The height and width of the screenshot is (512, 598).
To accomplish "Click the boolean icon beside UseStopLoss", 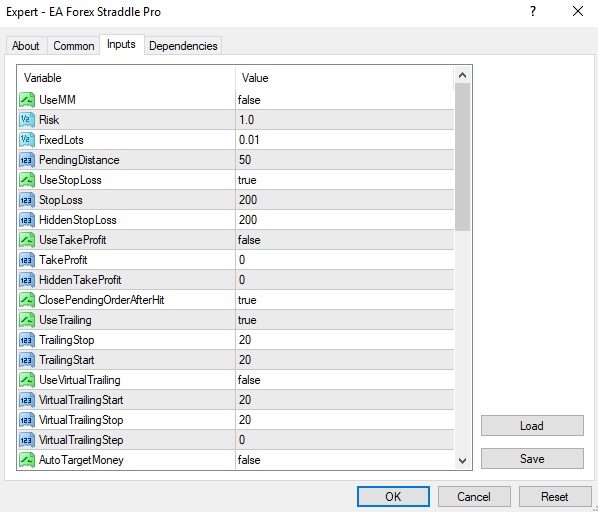I will click(27, 180).
